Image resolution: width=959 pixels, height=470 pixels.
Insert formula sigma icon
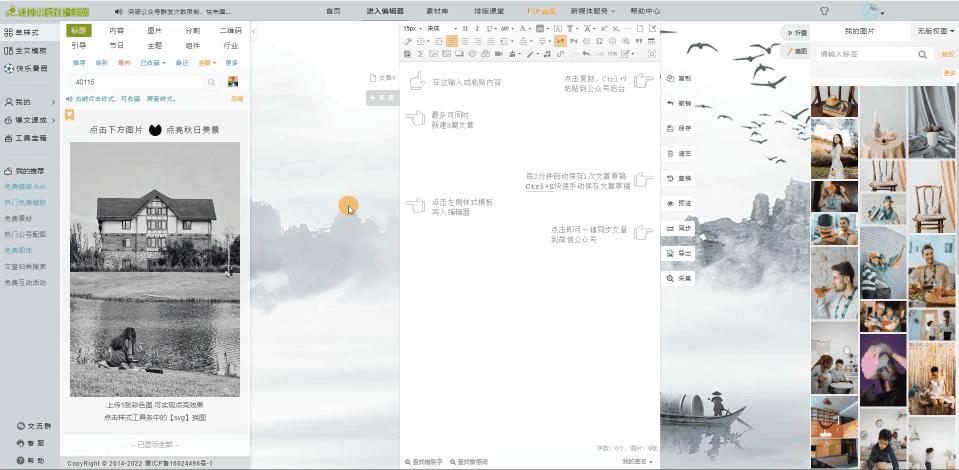tap(420, 54)
